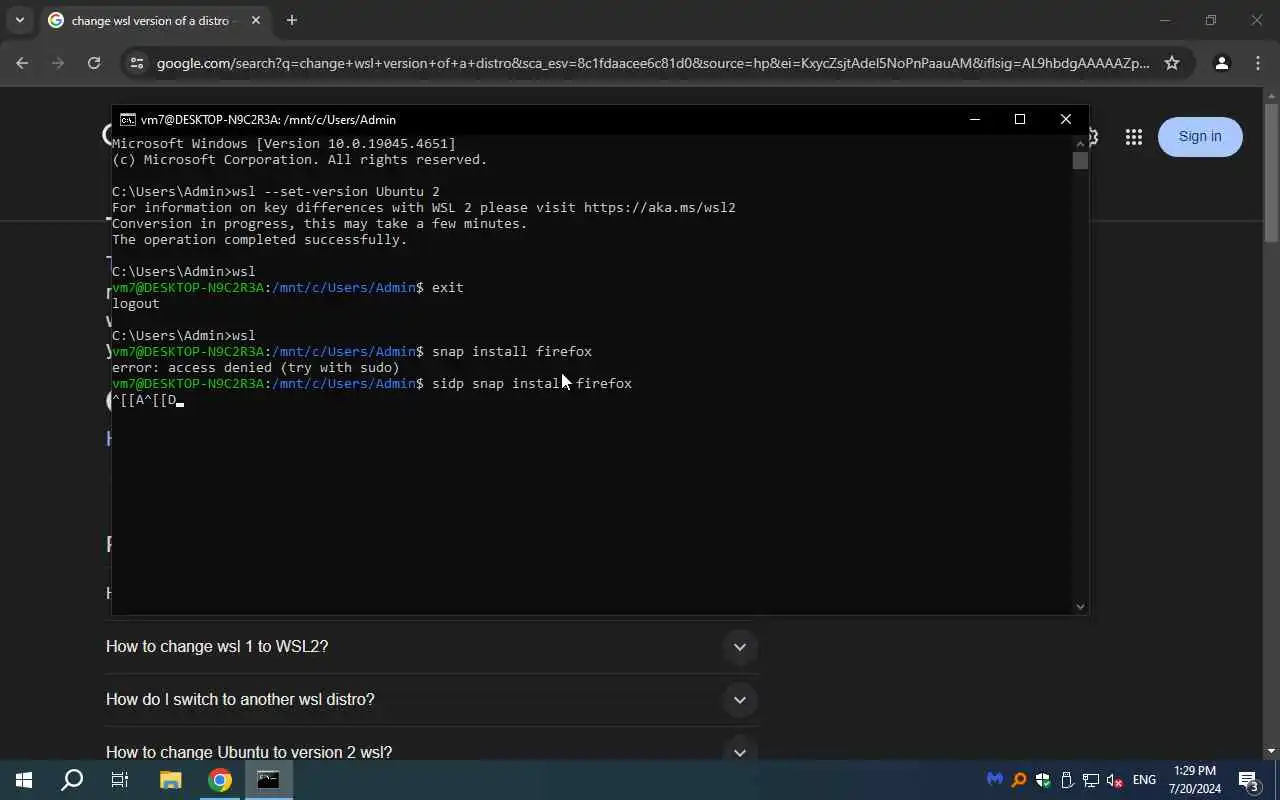Go back in Chrome
The height and width of the screenshot is (800, 1280).
[x=22, y=63]
